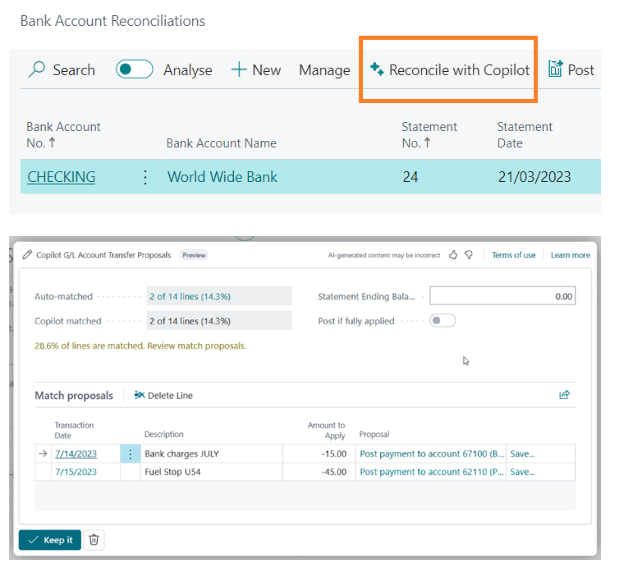Image resolution: width=625 pixels, height=584 pixels.
Task: Open Terms of use link
Action: point(513,255)
